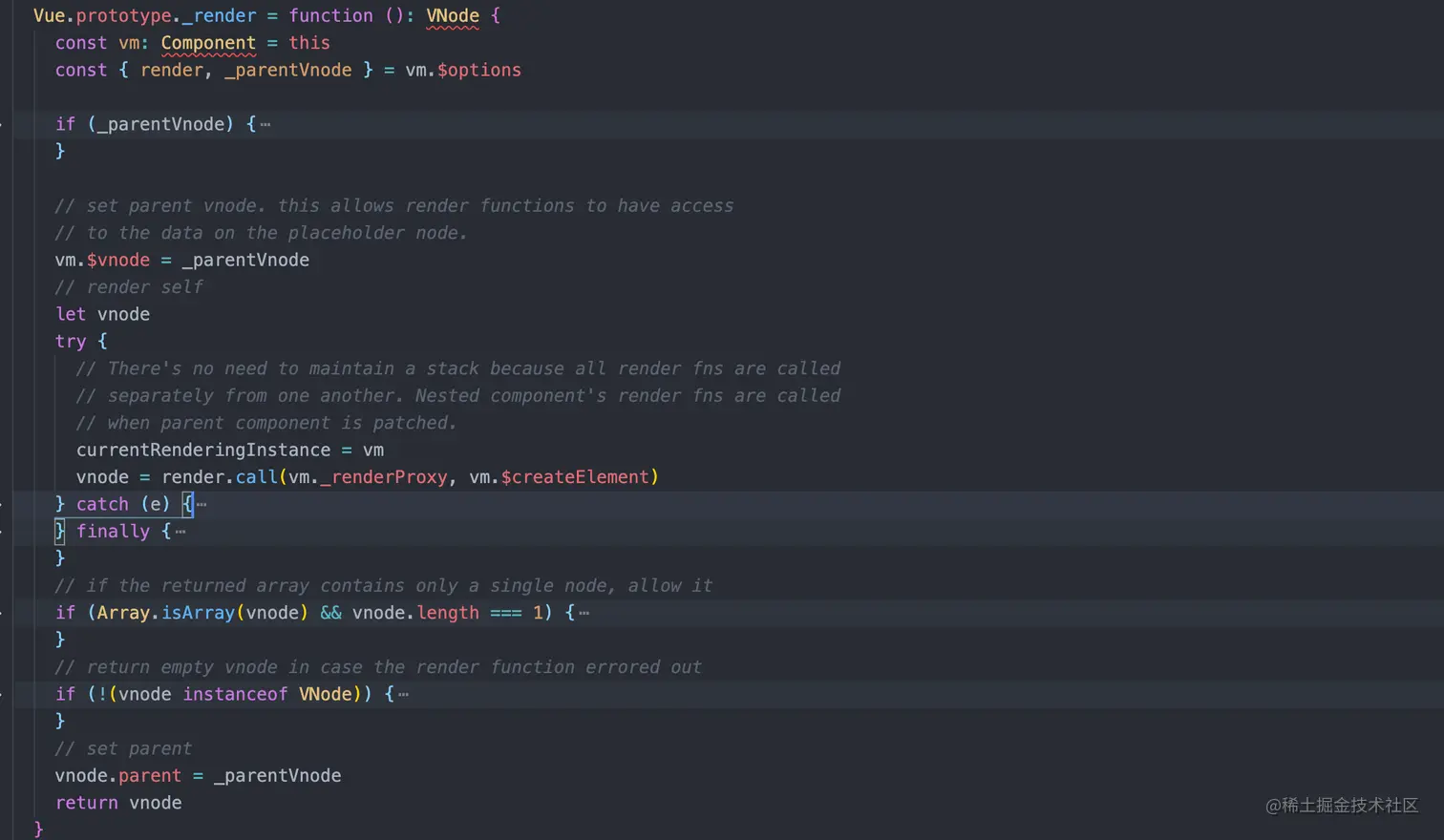Expand the collapsed finally block

coord(181,531)
